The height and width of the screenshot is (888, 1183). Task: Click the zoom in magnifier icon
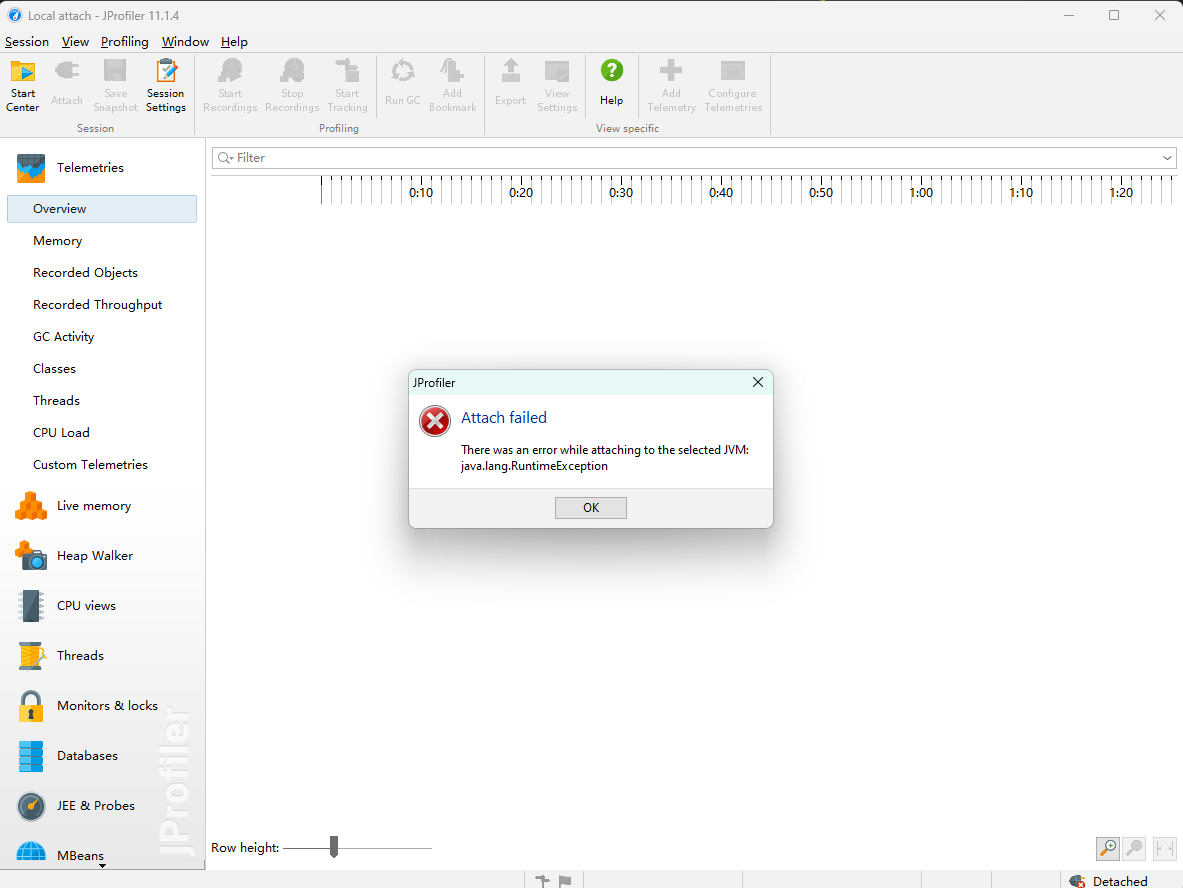pos(1108,849)
